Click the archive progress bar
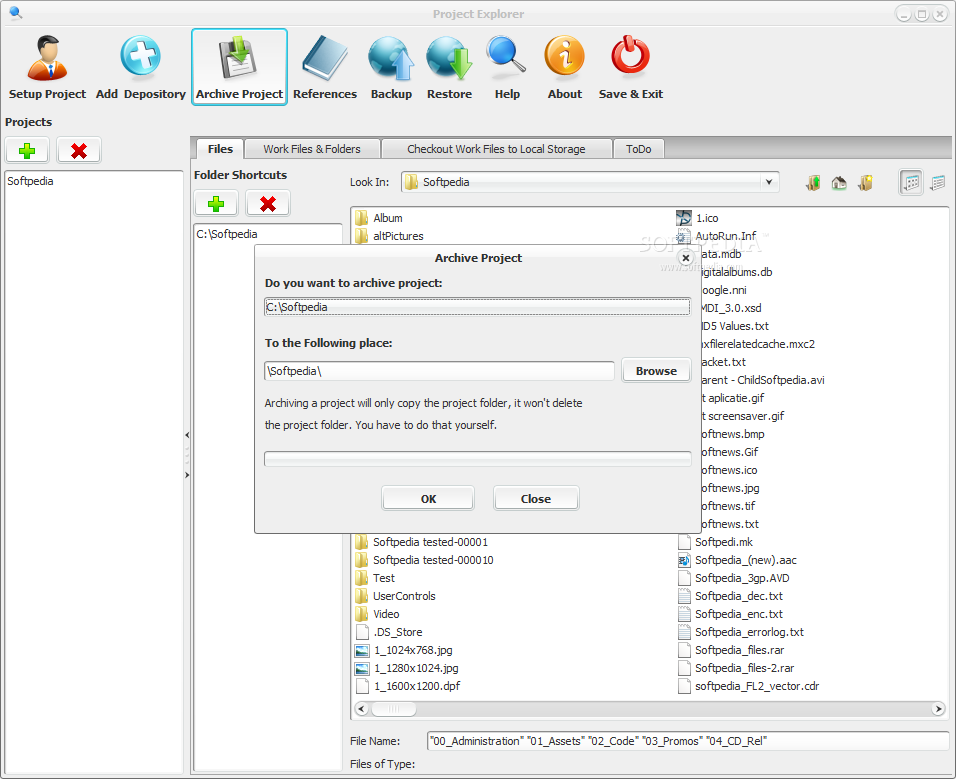 [477, 459]
